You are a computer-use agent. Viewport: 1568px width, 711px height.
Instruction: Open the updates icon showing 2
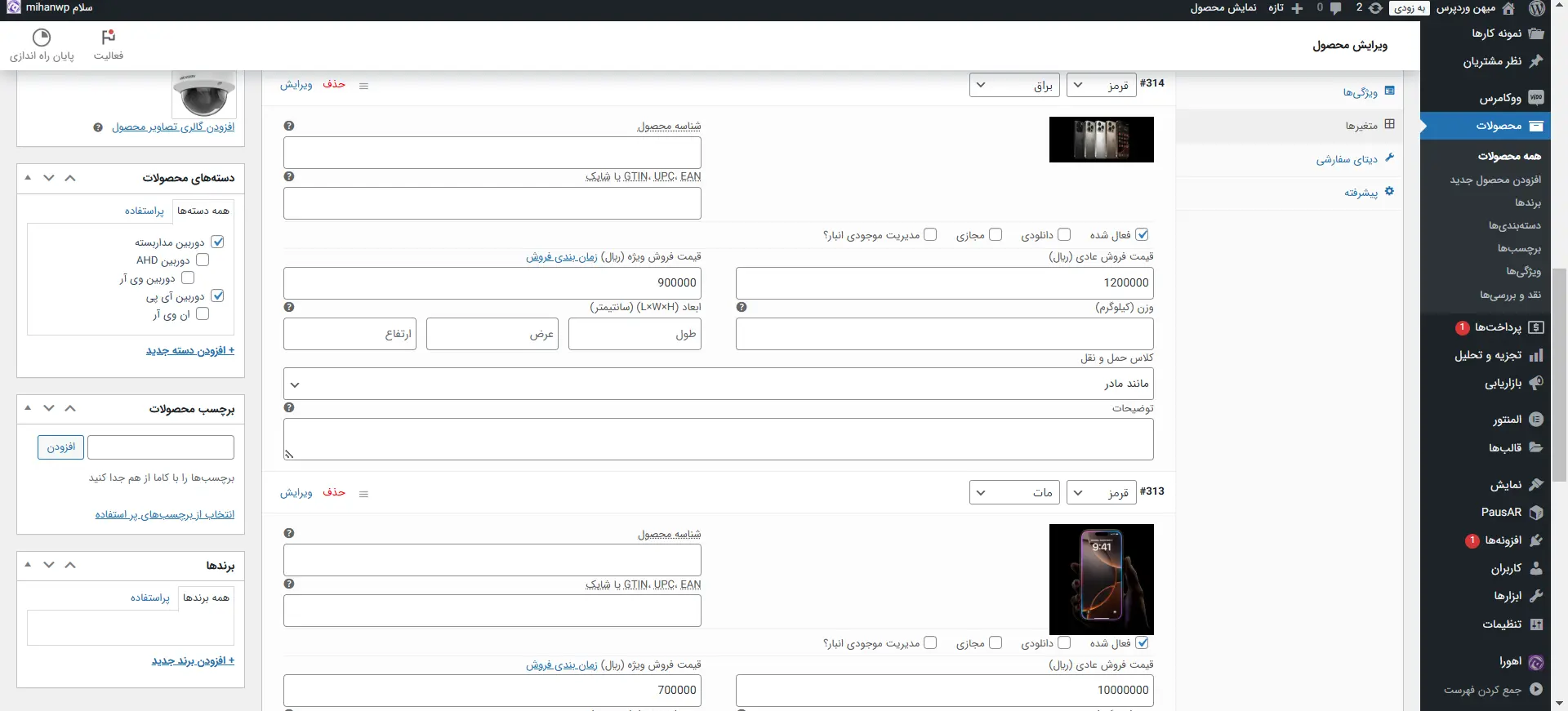(1375, 8)
